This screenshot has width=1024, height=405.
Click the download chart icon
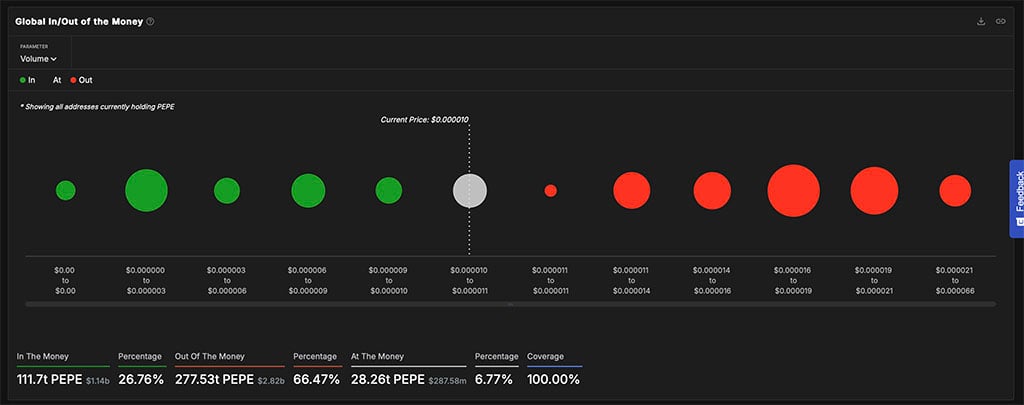coord(981,21)
